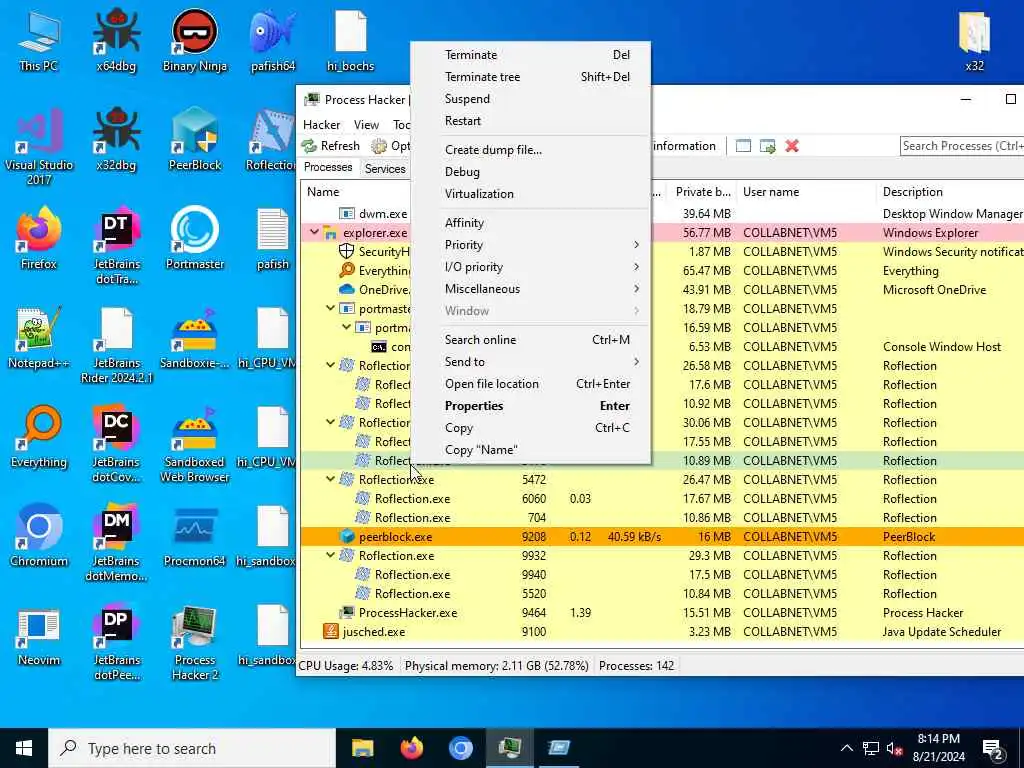Open Portmaster desktop shortcut

pos(195,238)
